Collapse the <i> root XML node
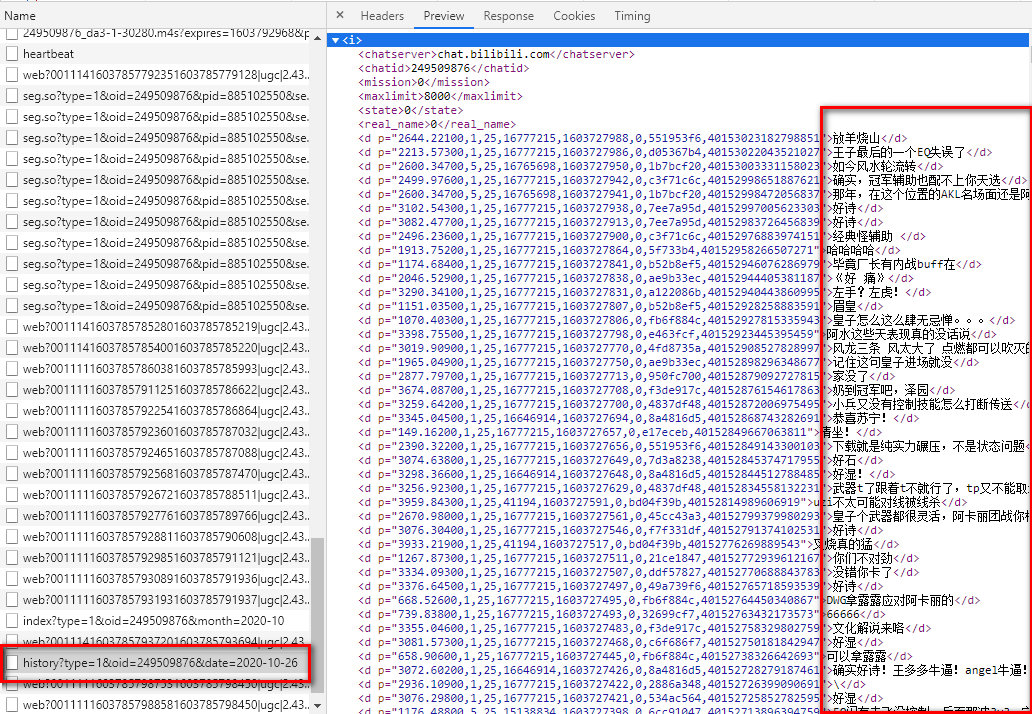Image resolution: width=1032 pixels, height=714 pixels. point(335,40)
